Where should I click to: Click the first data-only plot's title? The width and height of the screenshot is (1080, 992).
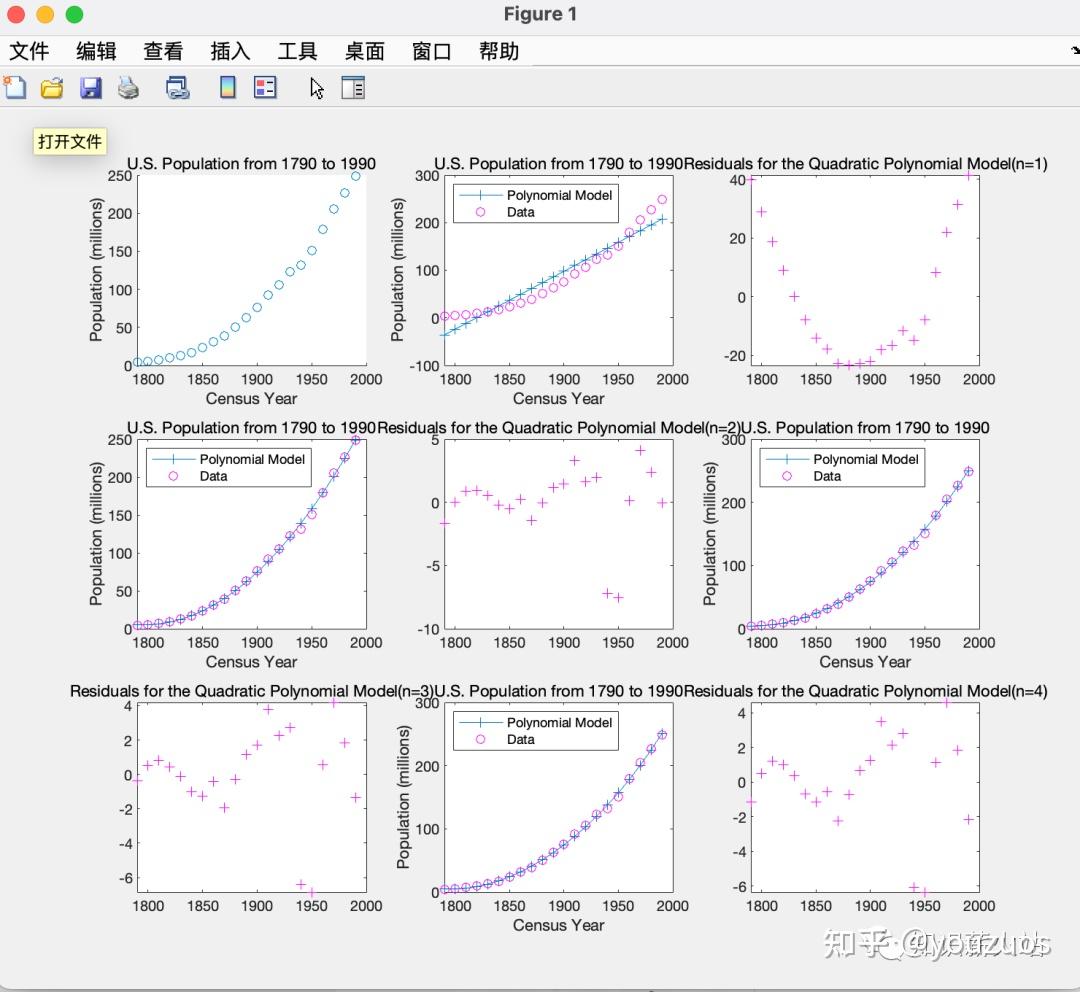click(251, 164)
